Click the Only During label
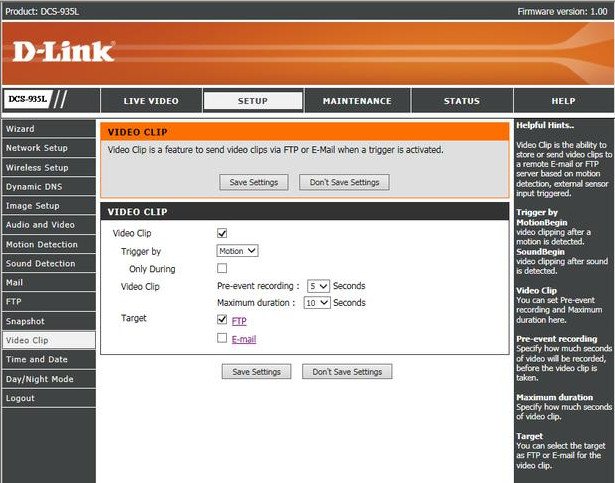615x483 pixels. [x=152, y=269]
